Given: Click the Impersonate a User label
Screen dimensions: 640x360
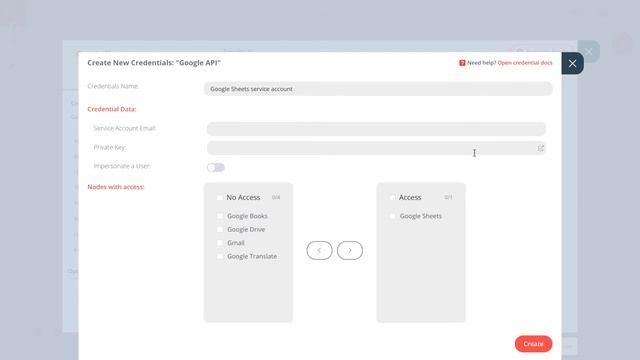Looking at the screenshot, I should 122,166.
